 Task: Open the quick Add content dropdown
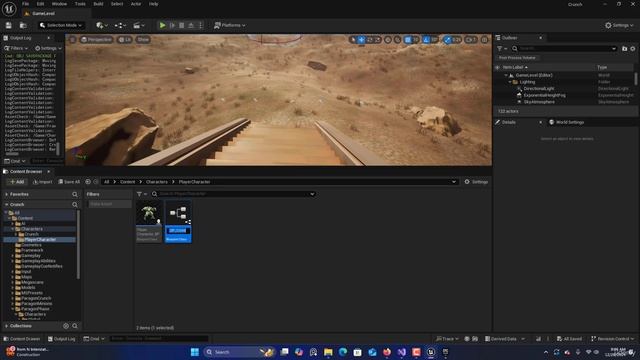tap(102, 25)
